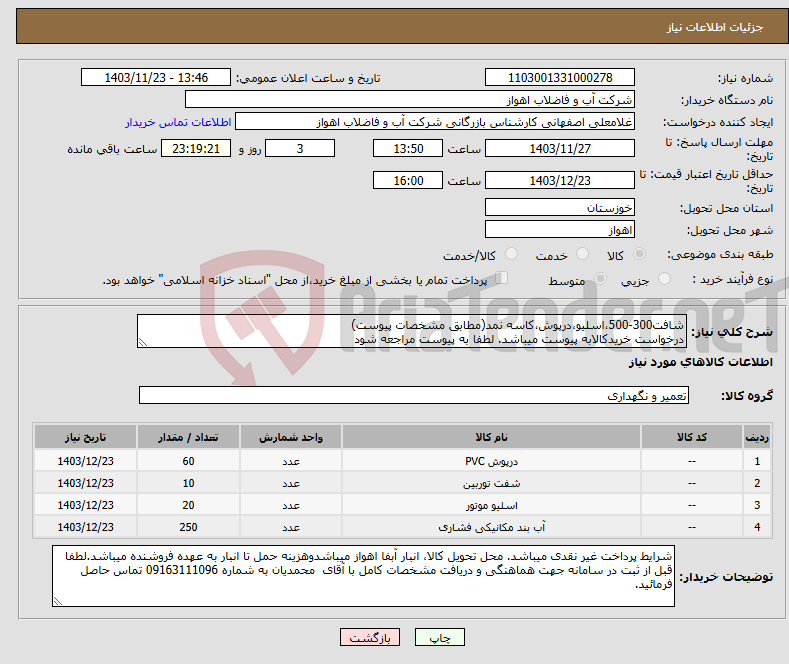789x664 pixels.
Task: Click the چاپ print button
Action: [x=440, y=637]
